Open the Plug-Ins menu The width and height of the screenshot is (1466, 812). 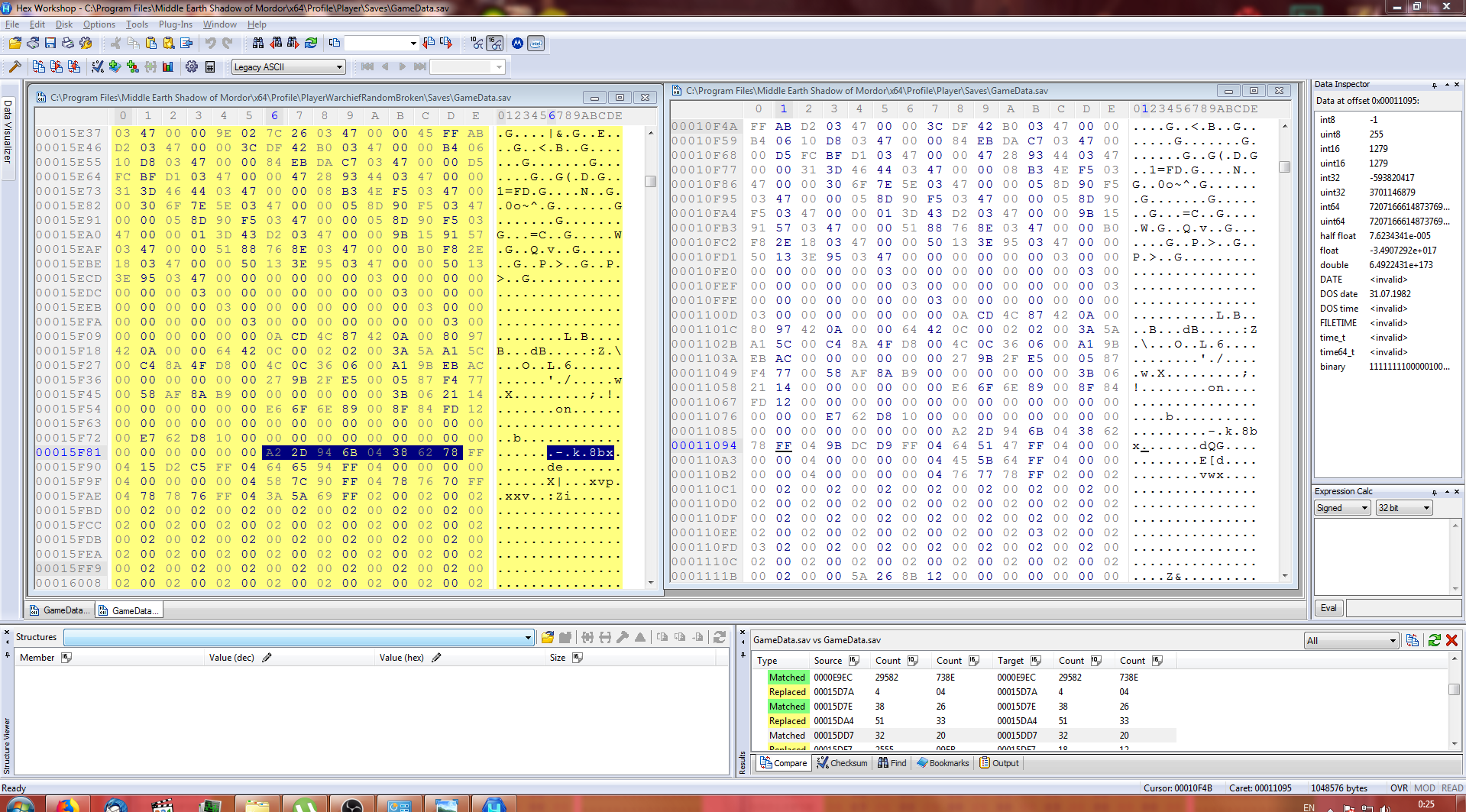176,24
